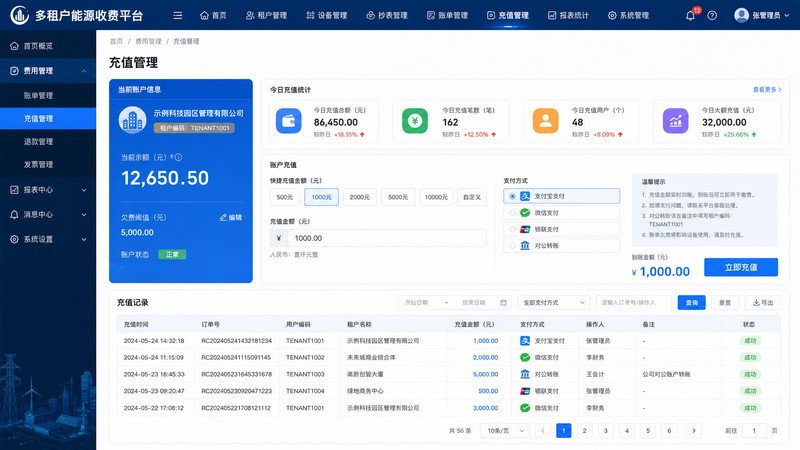Screen dimensions: 800x450
Task: Click the blue wallet icon for 今日充值总额
Action: coord(289,121)
